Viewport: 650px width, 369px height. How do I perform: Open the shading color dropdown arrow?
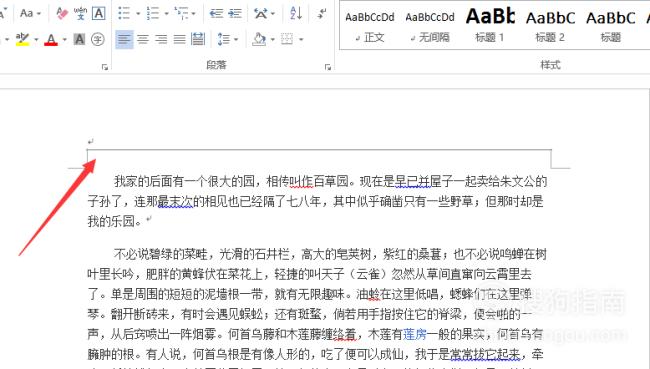(x=272, y=40)
